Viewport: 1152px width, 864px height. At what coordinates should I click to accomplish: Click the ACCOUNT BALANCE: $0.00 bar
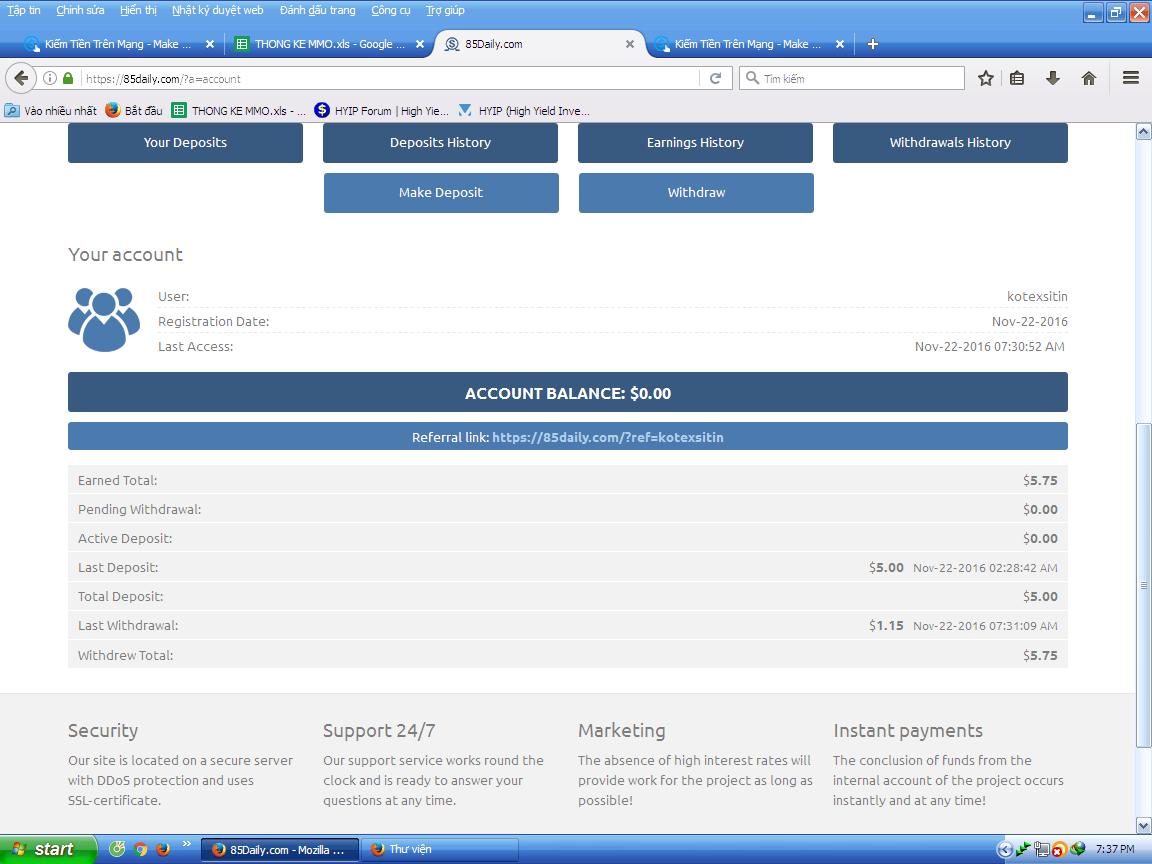568,392
